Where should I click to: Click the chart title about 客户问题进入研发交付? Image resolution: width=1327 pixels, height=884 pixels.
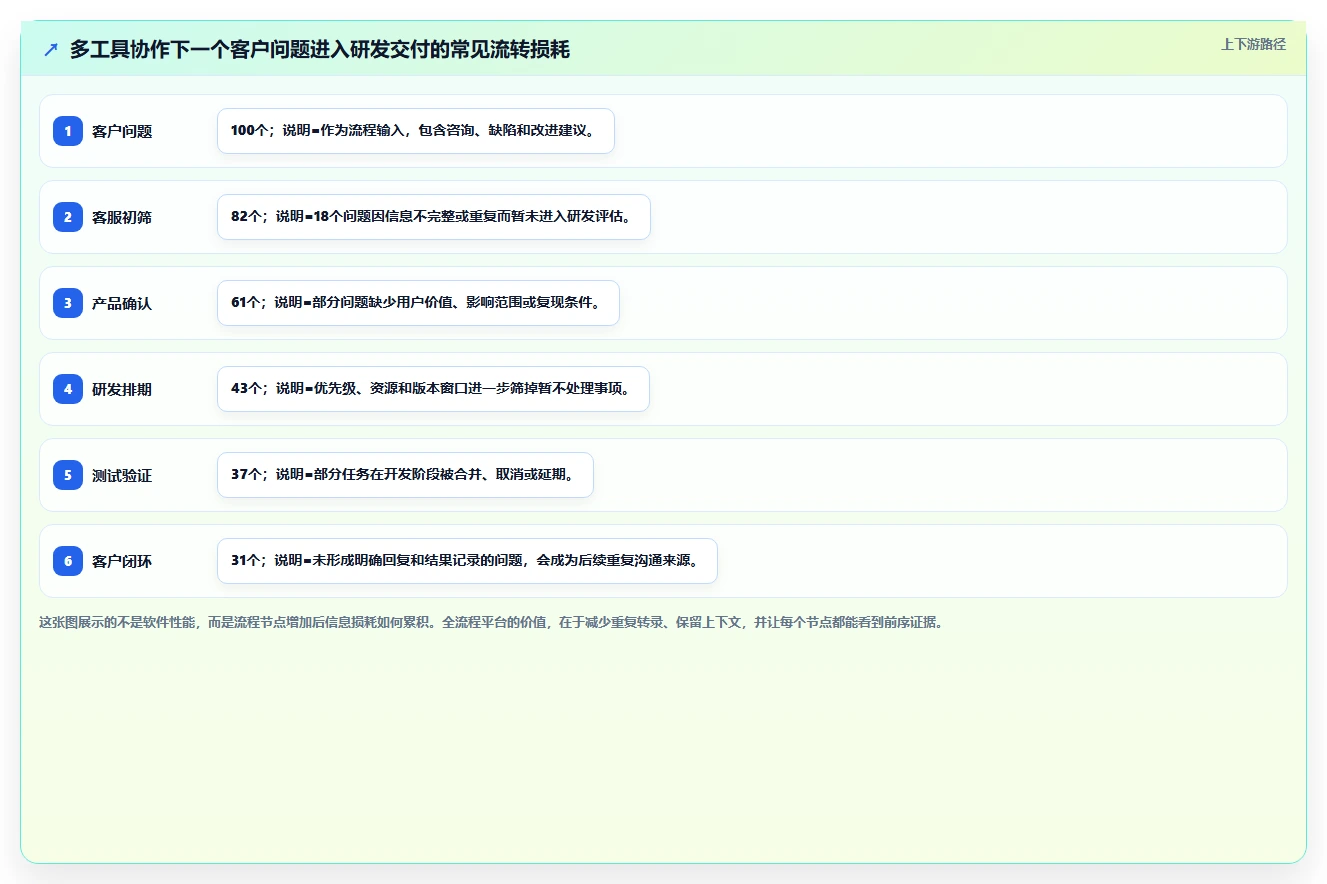[x=320, y=50]
